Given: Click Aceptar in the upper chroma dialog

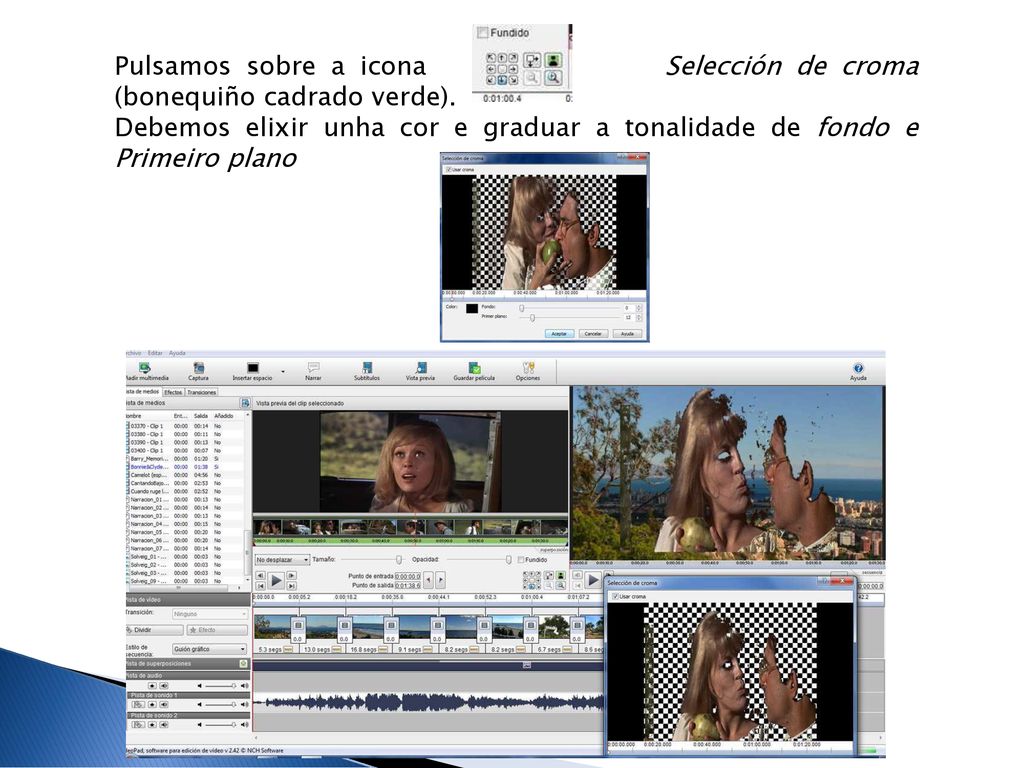Looking at the screenshot, I should pyautogui.click(x=559, y=334).
